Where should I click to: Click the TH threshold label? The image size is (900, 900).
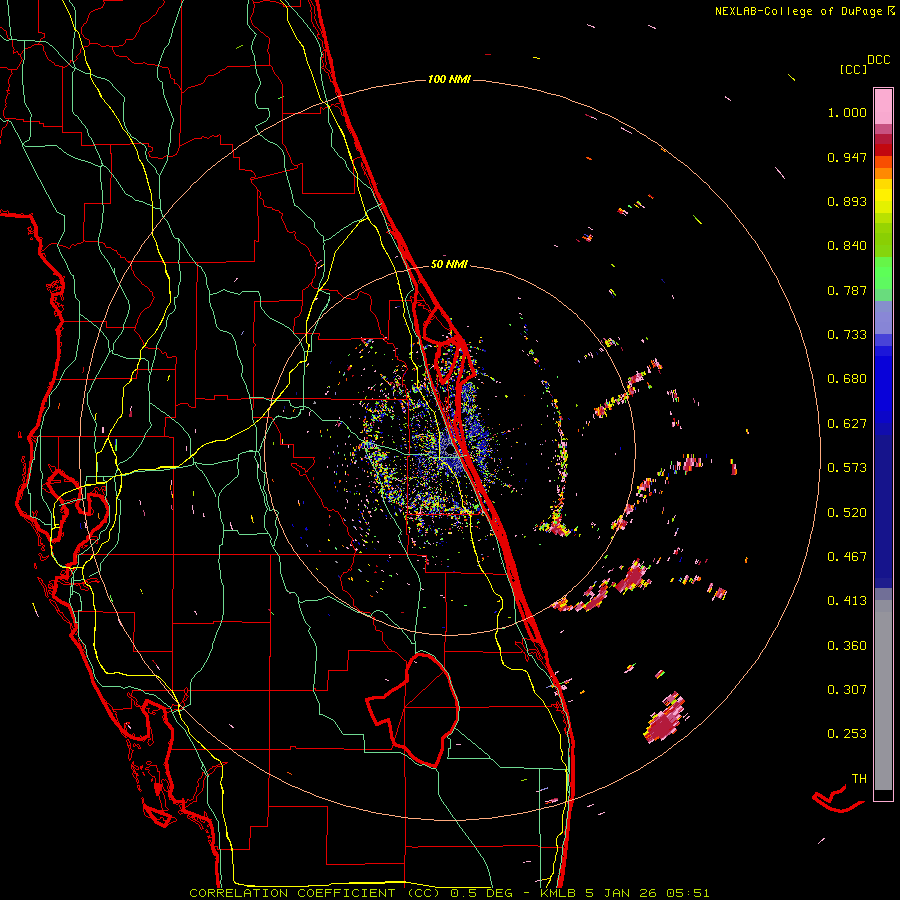859,779
